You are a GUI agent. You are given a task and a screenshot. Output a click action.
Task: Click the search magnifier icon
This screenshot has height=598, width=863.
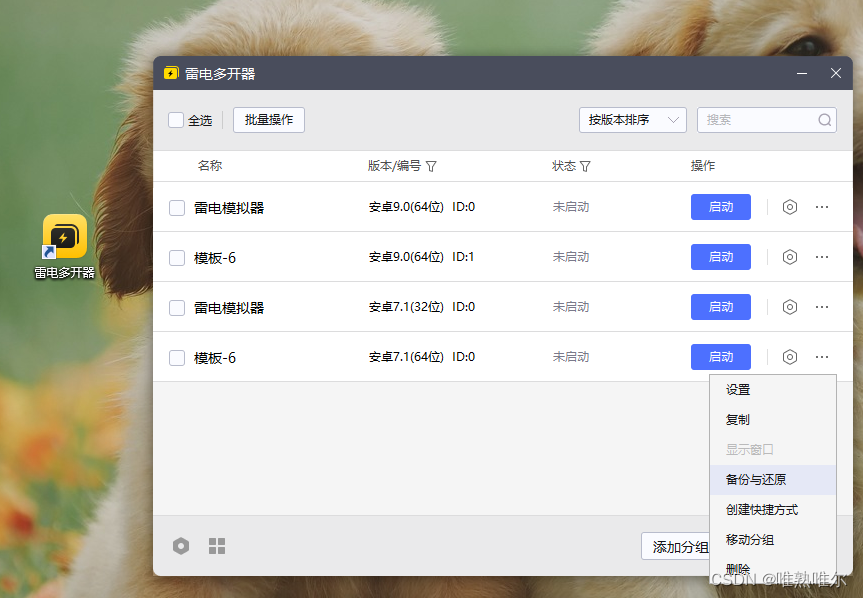824,120
